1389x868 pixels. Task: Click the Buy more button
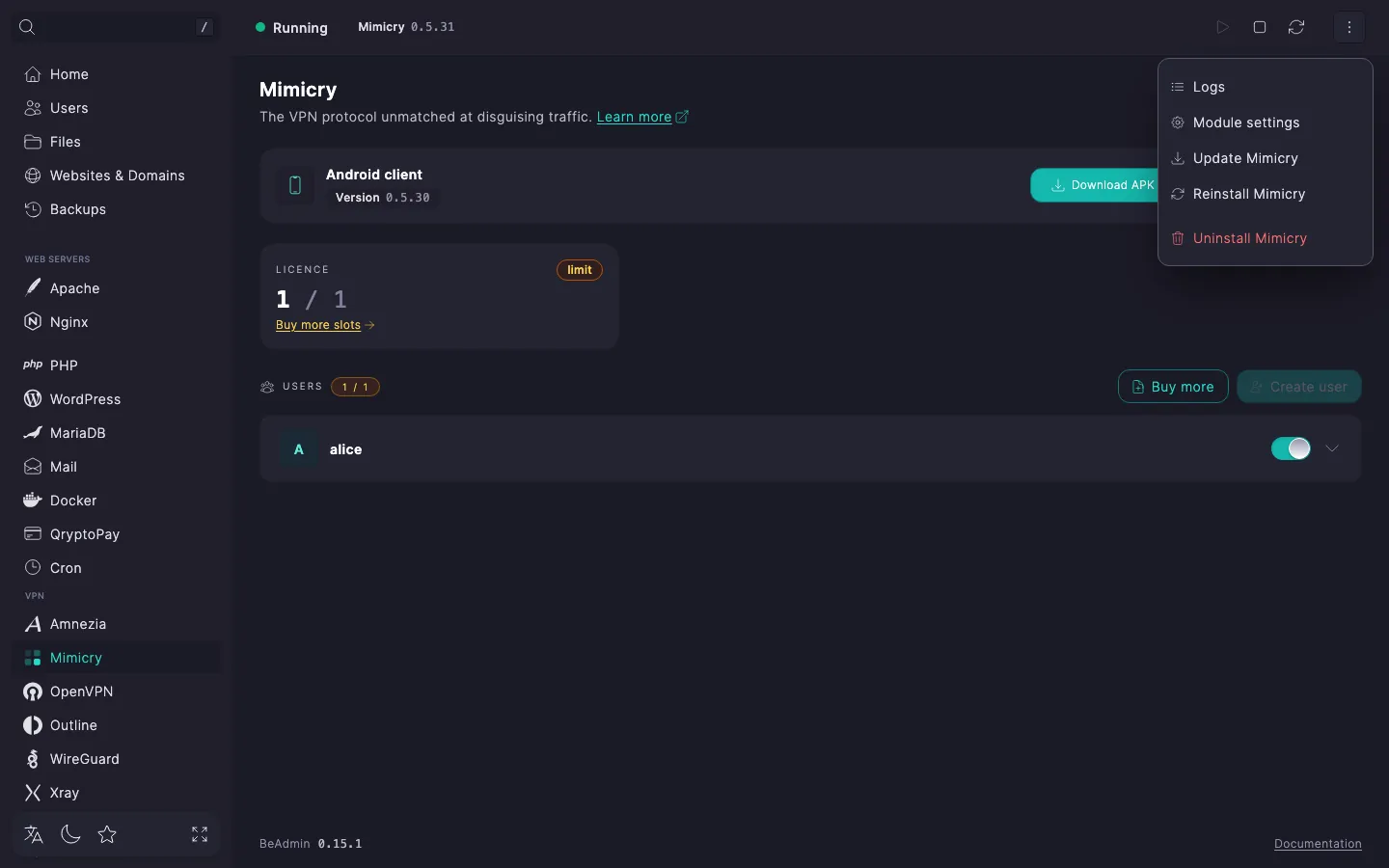click(1173, 387)
